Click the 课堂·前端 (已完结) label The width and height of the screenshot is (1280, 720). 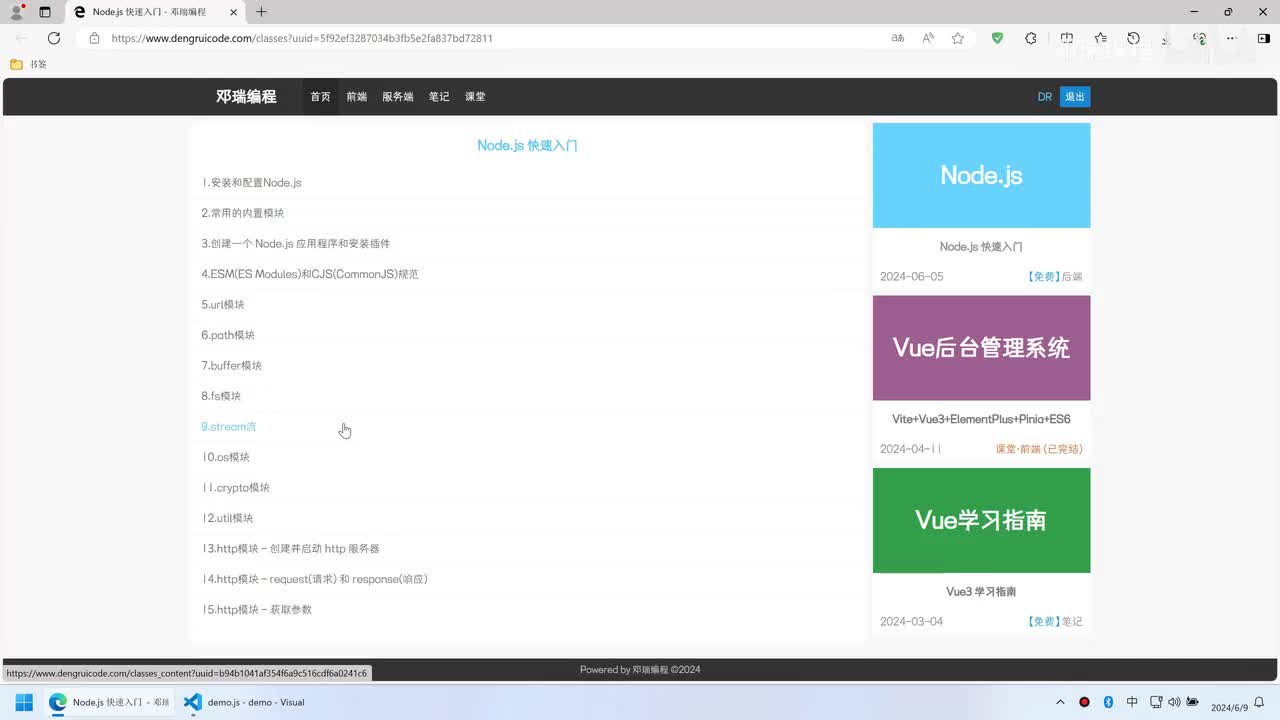pos(1039,449)
